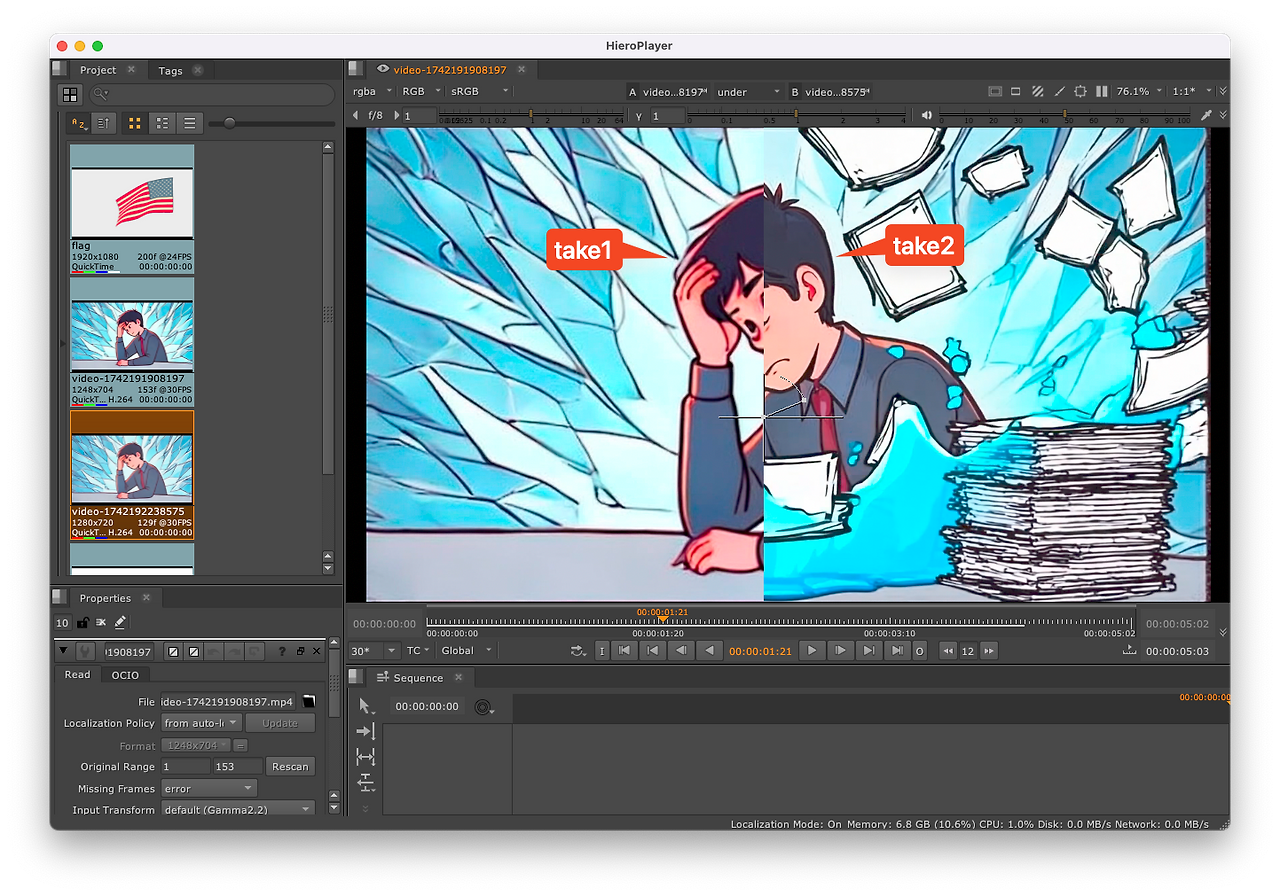This screenshot has height=896, width=1280.
Task: Jump to the first frame
Action: point(624,651)
